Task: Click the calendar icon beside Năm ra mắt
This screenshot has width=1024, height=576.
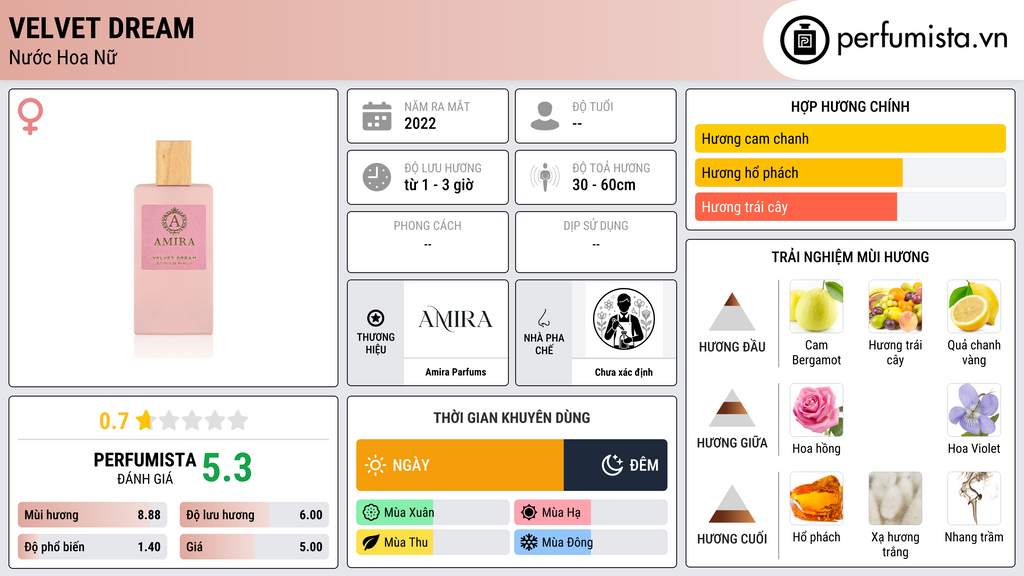Action: (377, 116)
